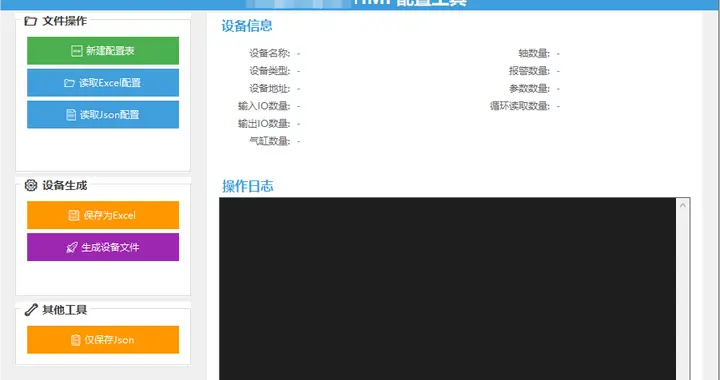Click the 操作日志 heading
Image resolution: width=720 pixels, height=380 pixels.
point(248,186)
